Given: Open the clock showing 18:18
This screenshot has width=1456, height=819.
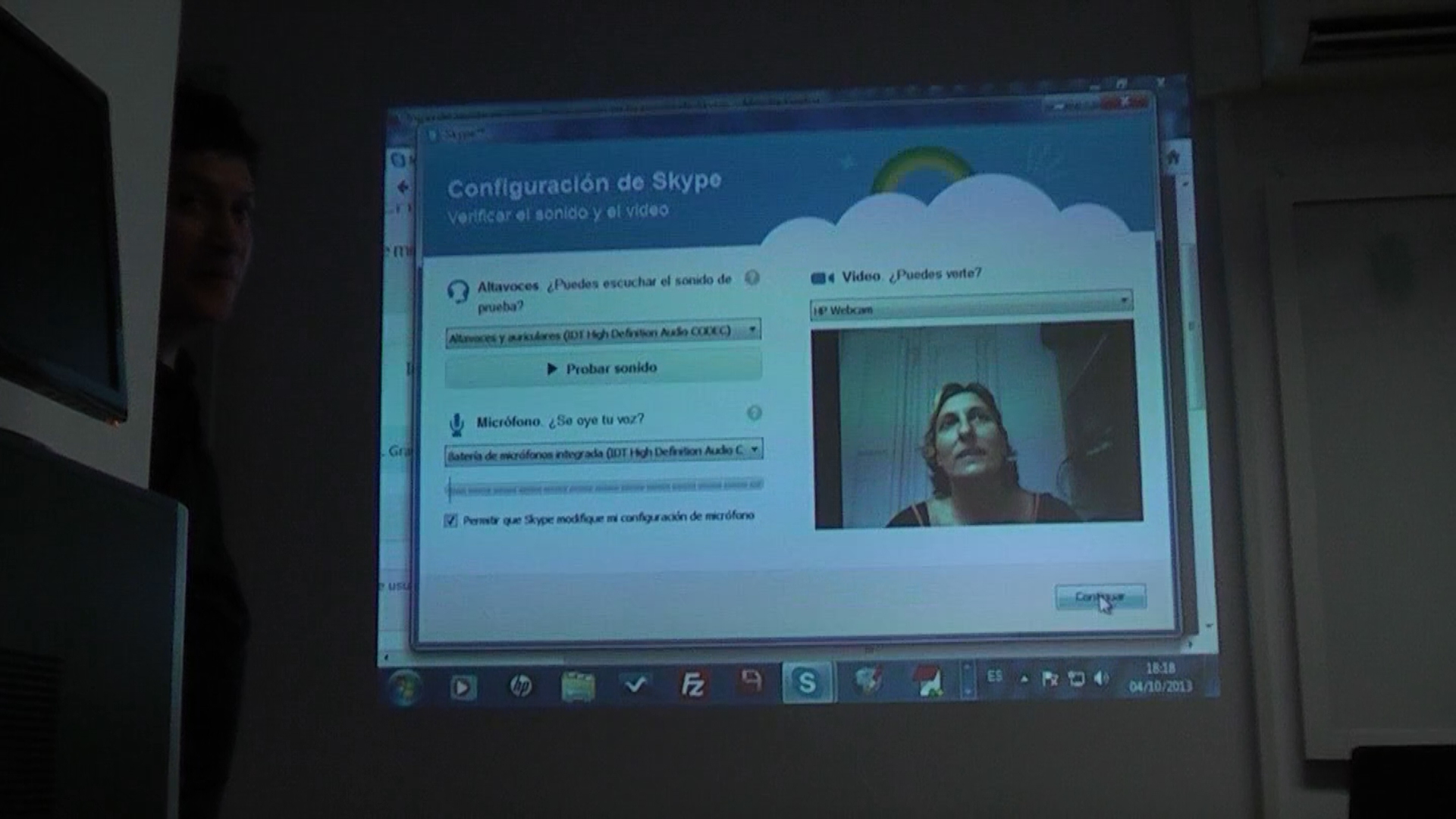Looking at the screenshot, I should [1160, 677].
